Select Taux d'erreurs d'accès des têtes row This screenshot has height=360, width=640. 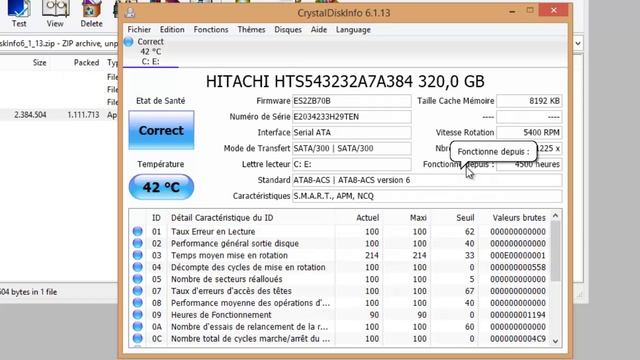pos(340,291)
